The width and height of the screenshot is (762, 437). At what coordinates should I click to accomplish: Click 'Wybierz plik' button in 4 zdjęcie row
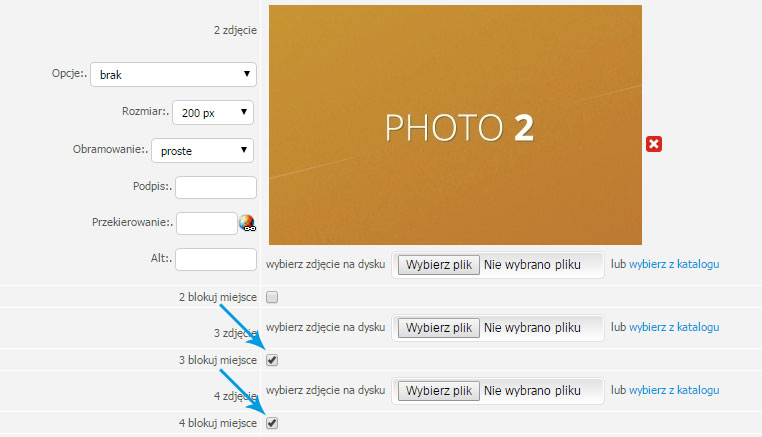pyautogui.click(x=439, y=391)
